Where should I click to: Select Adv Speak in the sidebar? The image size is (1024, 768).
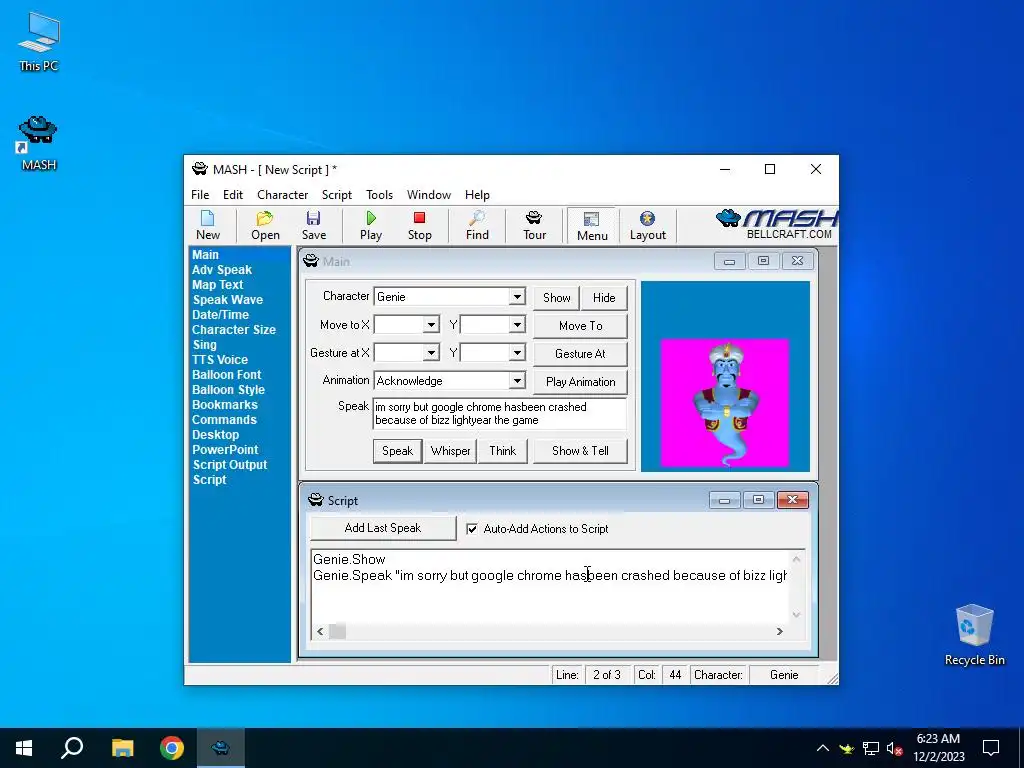[222, 270]
